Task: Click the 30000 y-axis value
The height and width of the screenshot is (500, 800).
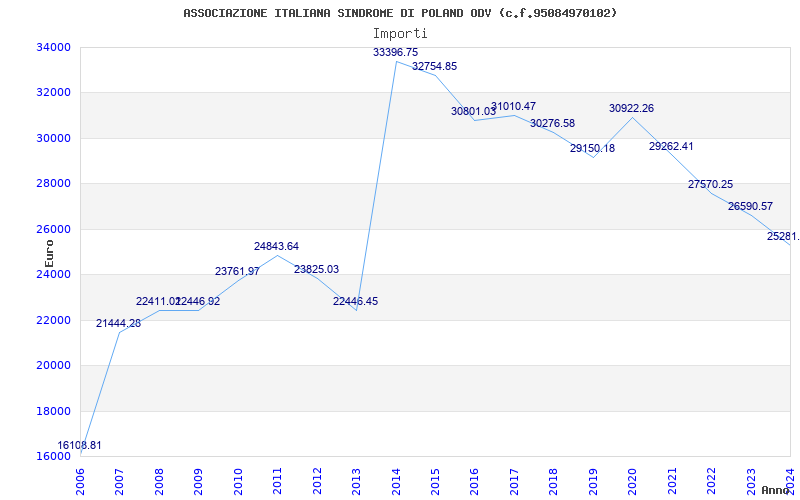Action: 53,138
